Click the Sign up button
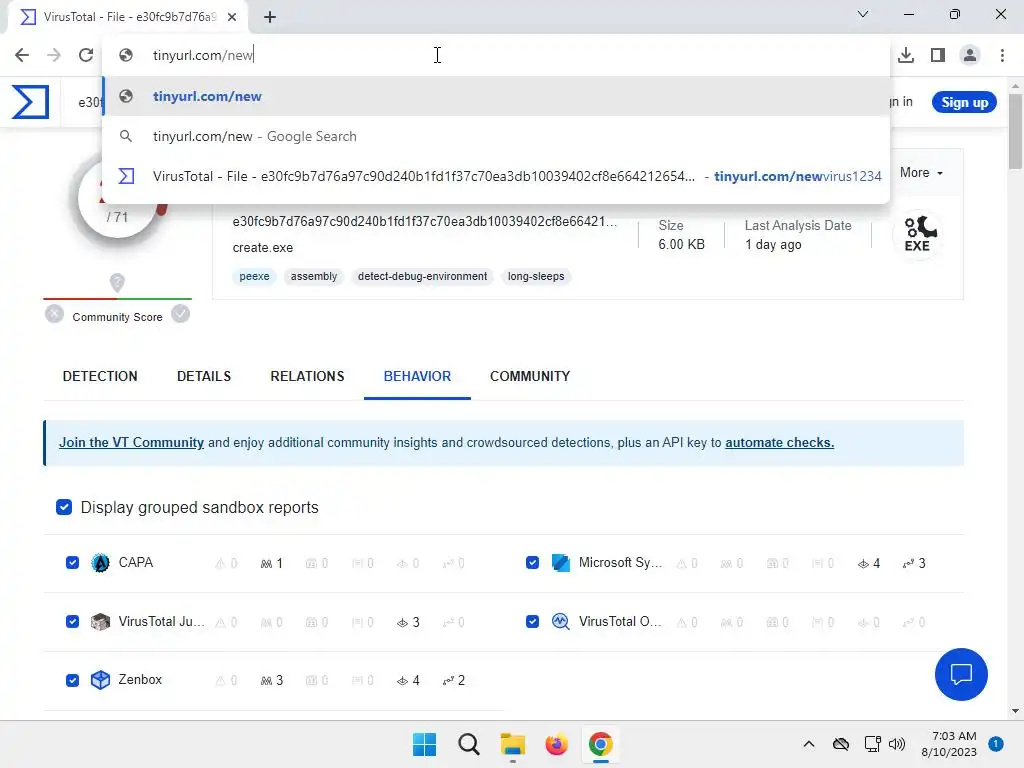The height and width of the screenshot is (768, 1024). pos(964,103)
